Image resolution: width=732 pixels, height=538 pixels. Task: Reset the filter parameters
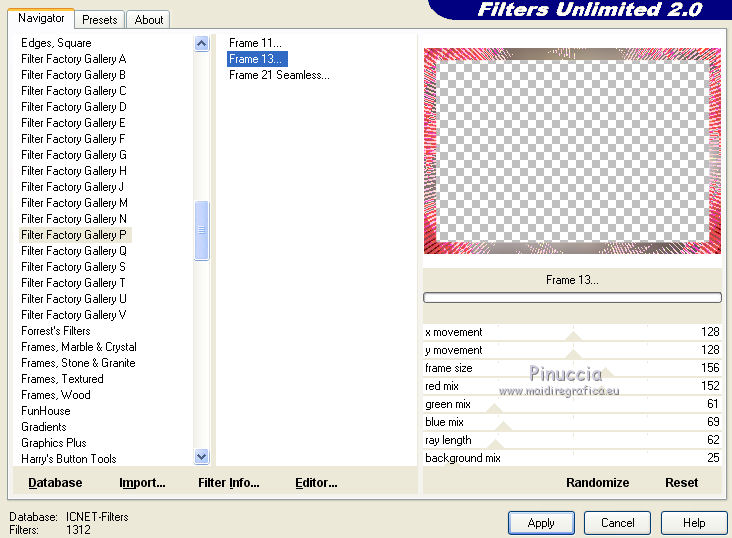[681, 482]
